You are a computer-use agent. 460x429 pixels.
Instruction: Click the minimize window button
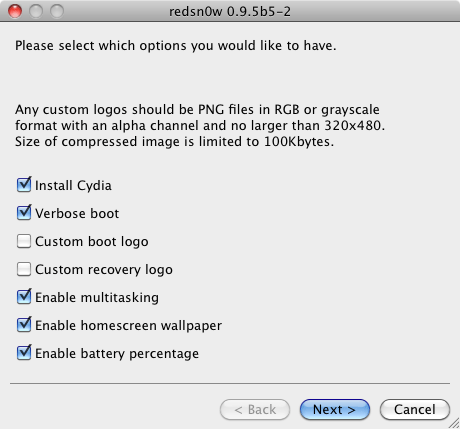tap(36, 11)
